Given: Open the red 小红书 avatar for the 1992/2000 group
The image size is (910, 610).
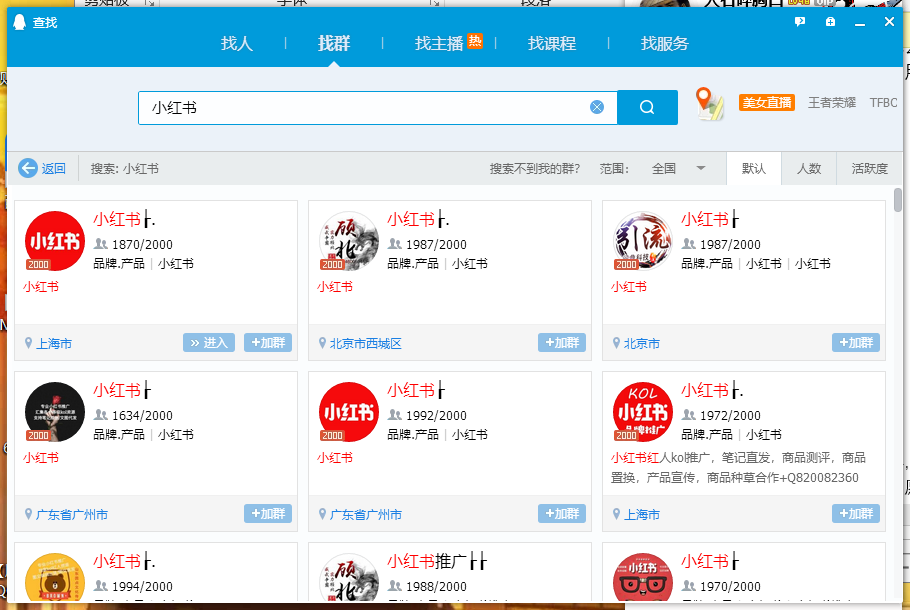Looking at the screenshot, I should tap(349, 412).
